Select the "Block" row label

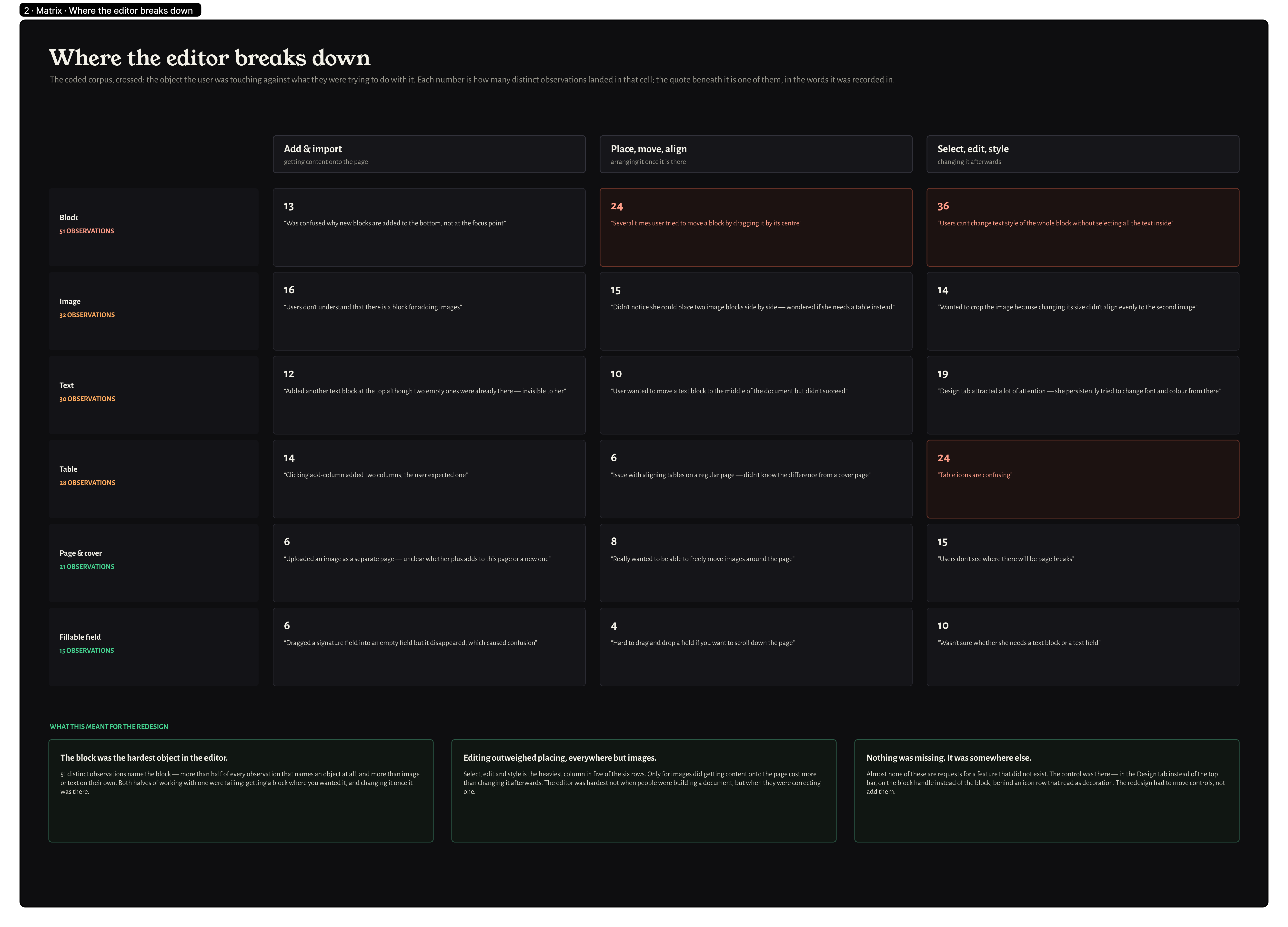(x=69, y=218)
